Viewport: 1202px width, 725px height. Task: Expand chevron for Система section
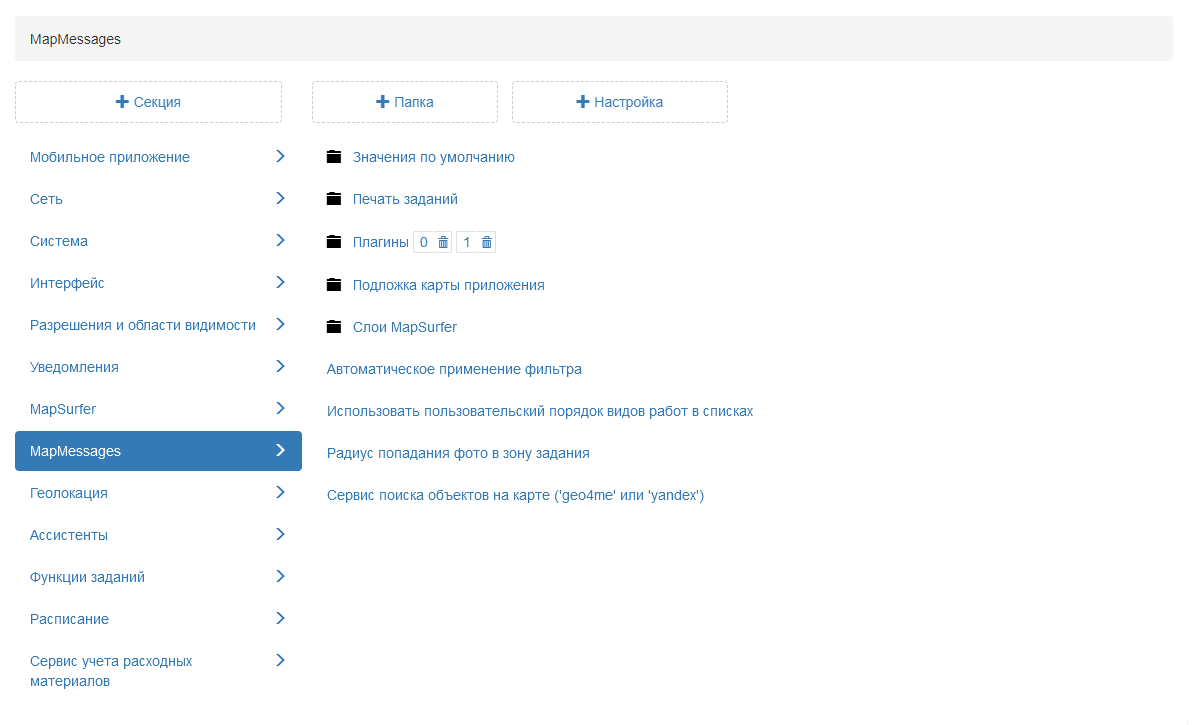coord(280,240)
